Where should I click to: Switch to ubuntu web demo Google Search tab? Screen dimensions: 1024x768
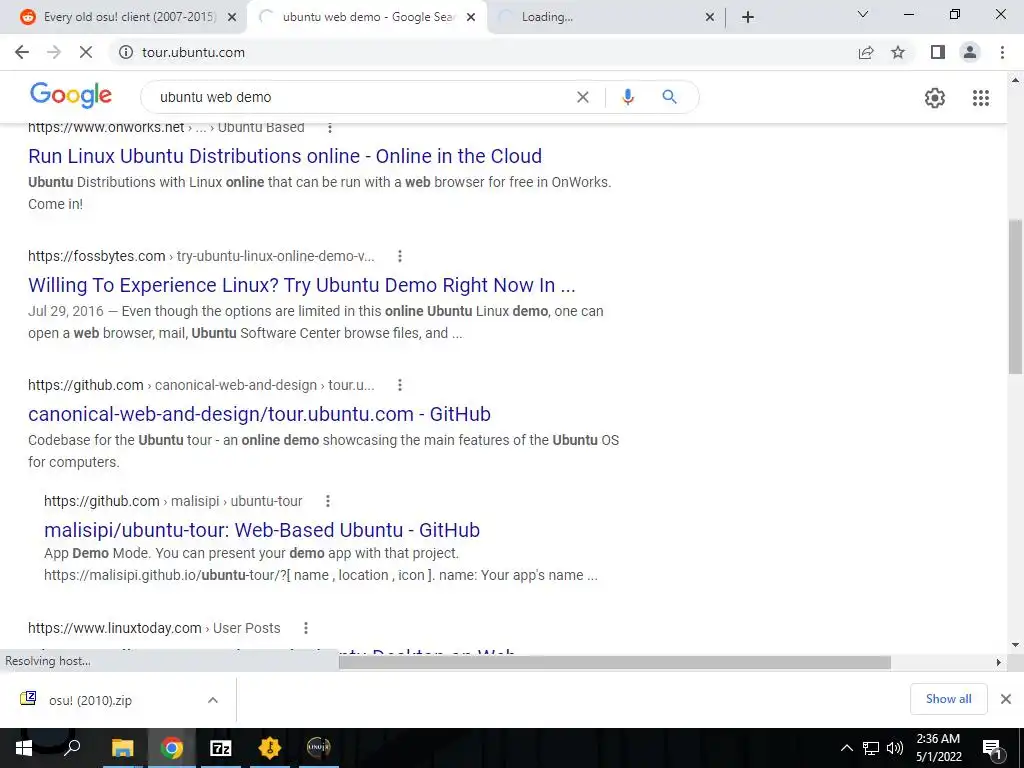[x=368, y=17]
